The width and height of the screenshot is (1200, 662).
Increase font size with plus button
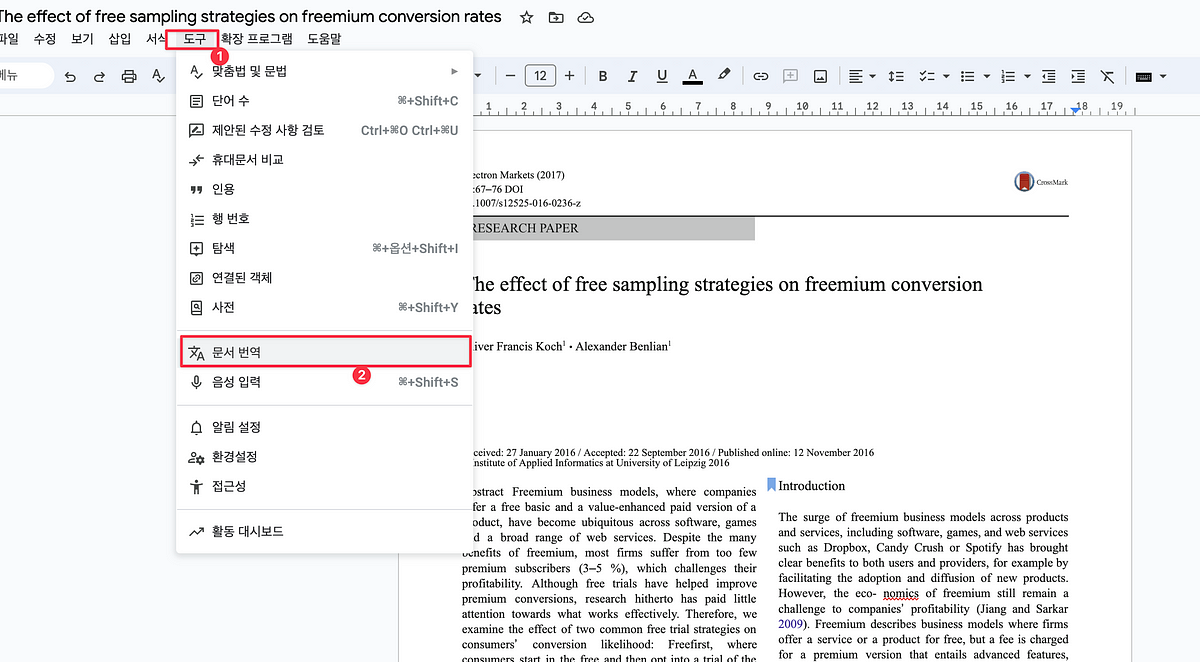point(570,76)
